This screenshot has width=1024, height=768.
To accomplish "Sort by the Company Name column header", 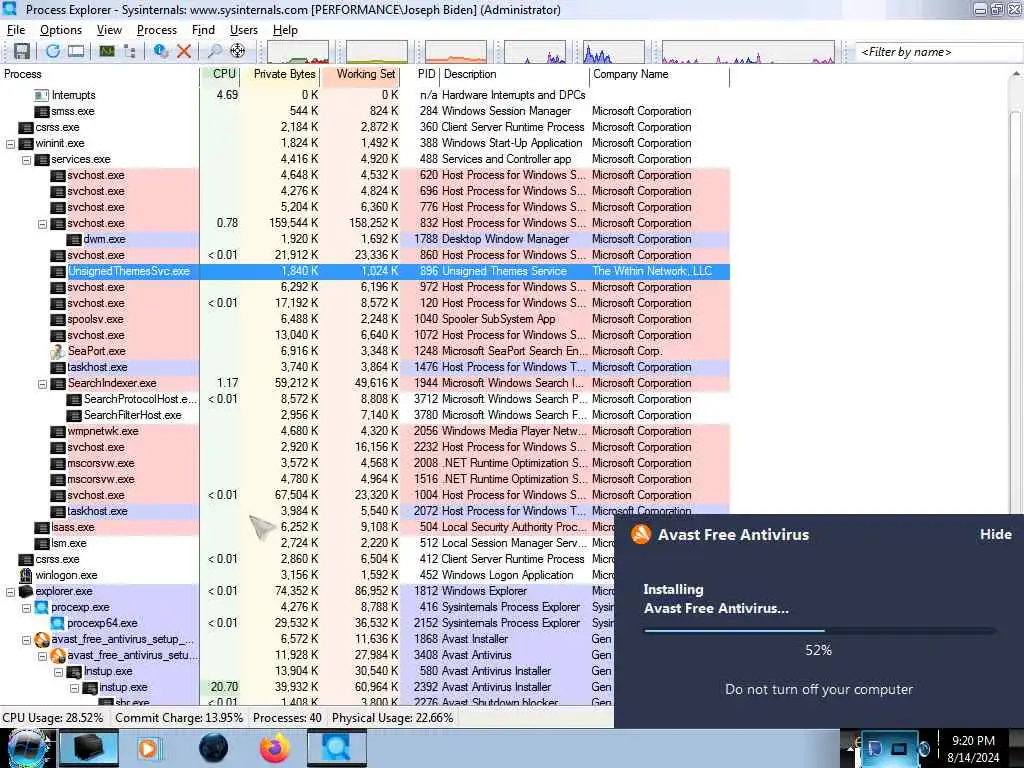I will coord(660,74).
